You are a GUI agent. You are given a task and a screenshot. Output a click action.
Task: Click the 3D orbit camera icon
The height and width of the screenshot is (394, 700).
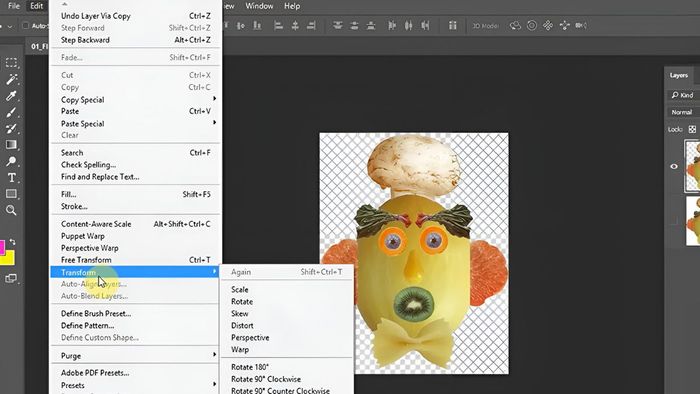(x=515, y=25)
